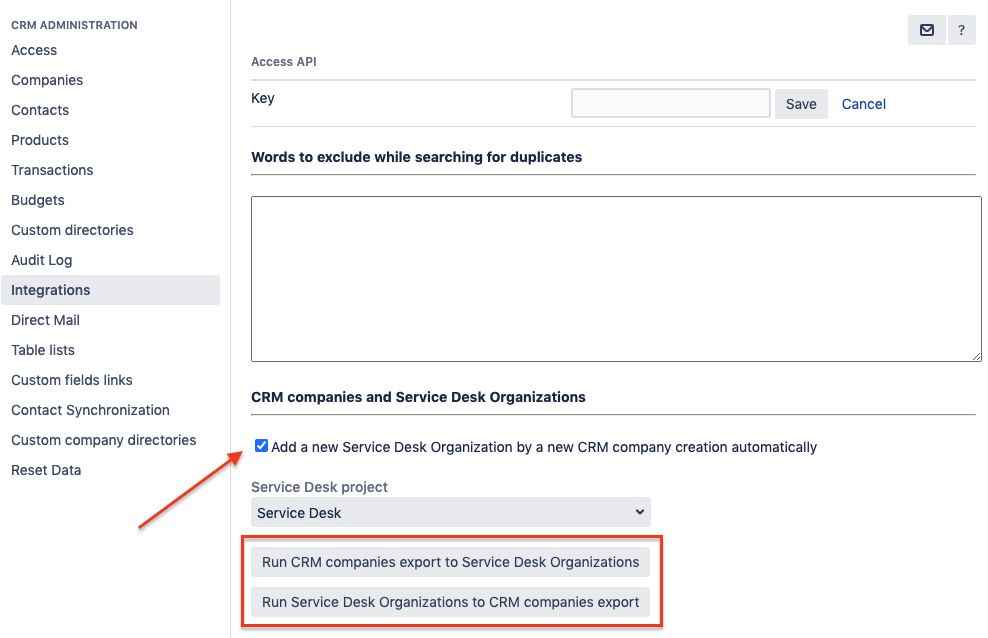Save the Access API key
Image resolution: width=988 pixels, height=638 pixels.
(801, 104)
